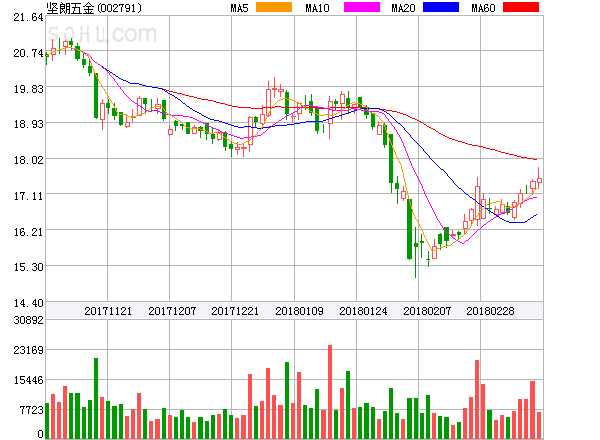Click the 20.74 price axis label
Screen dimensions: 600x440
(28, 53)
